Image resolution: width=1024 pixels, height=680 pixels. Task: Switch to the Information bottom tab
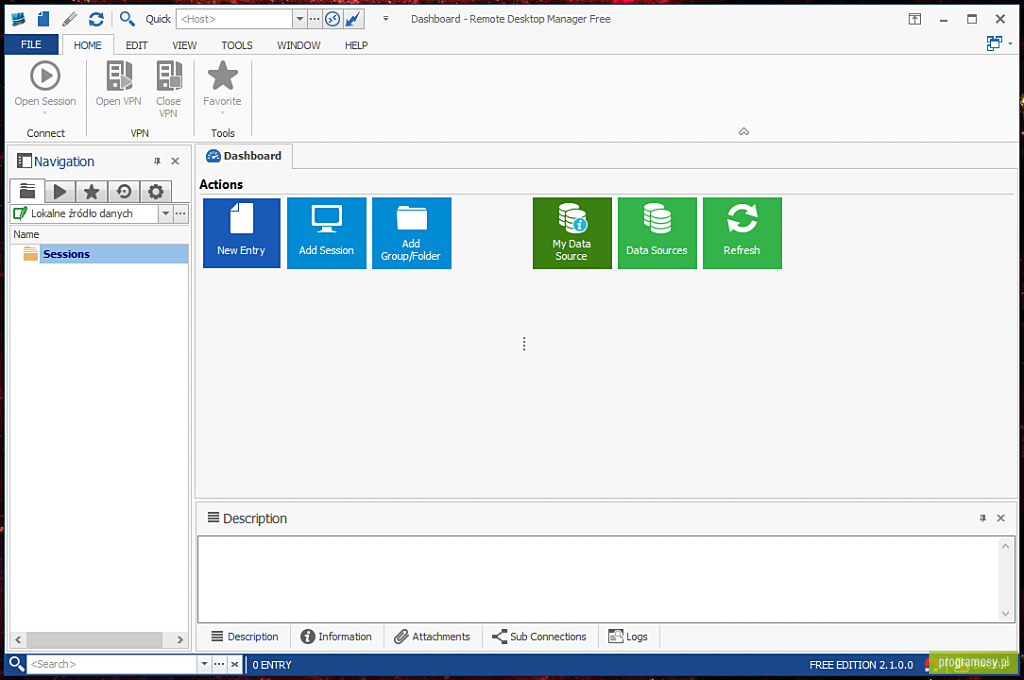click(336, 636)
